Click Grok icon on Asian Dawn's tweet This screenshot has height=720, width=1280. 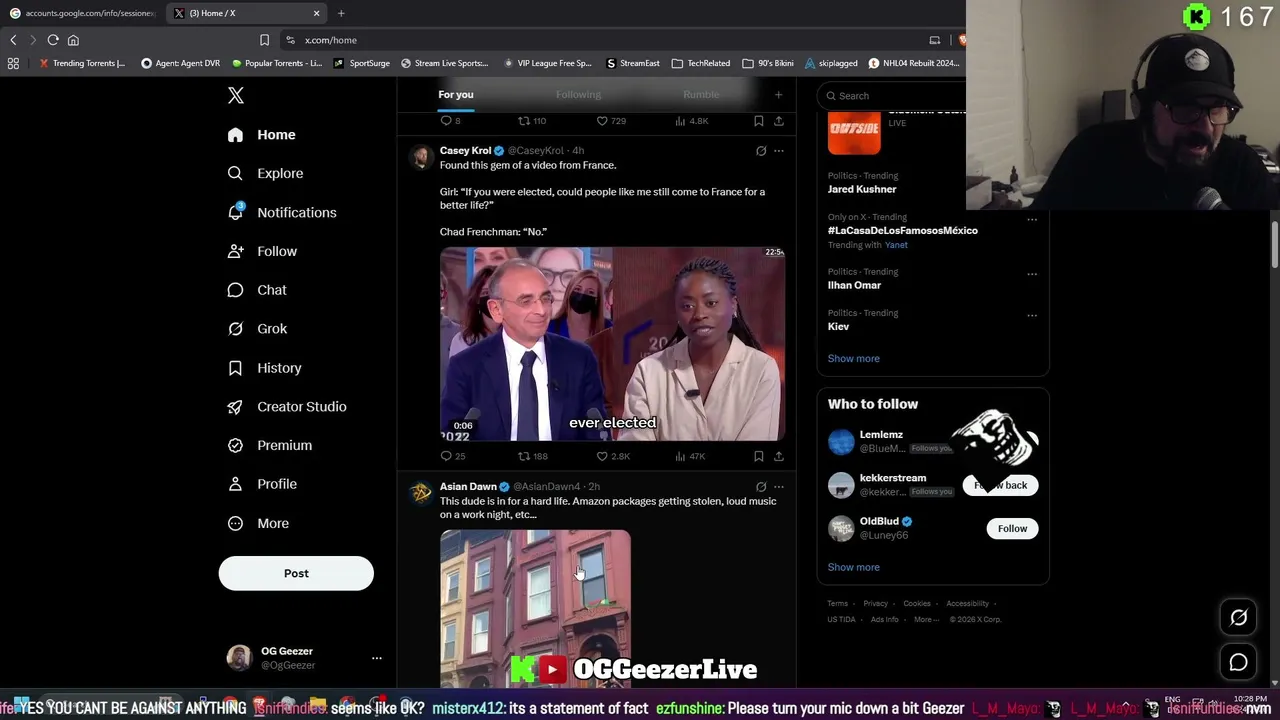pyautogui.click(x=761, y=487)
